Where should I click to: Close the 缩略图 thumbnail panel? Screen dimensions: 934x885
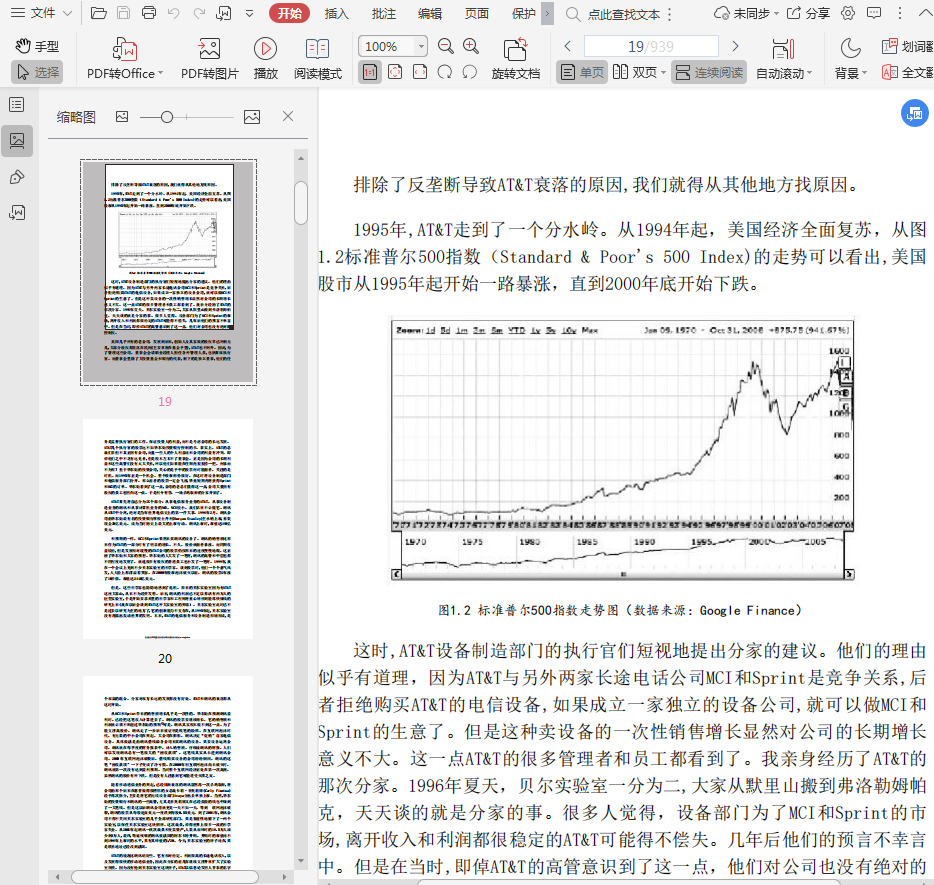point(288,116)
